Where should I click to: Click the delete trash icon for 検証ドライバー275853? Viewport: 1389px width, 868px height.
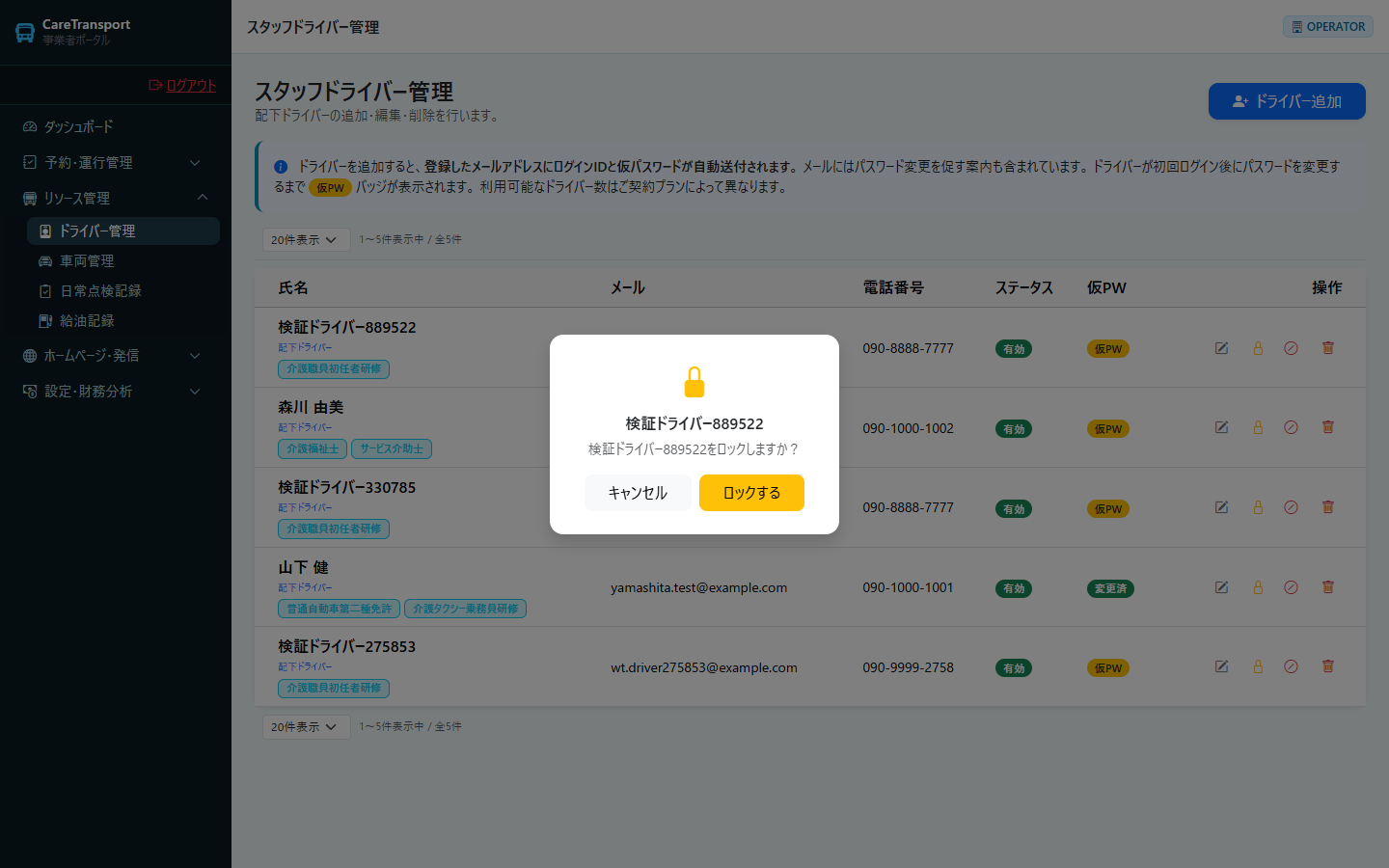pyautogui.click(x=1328, y=666)
